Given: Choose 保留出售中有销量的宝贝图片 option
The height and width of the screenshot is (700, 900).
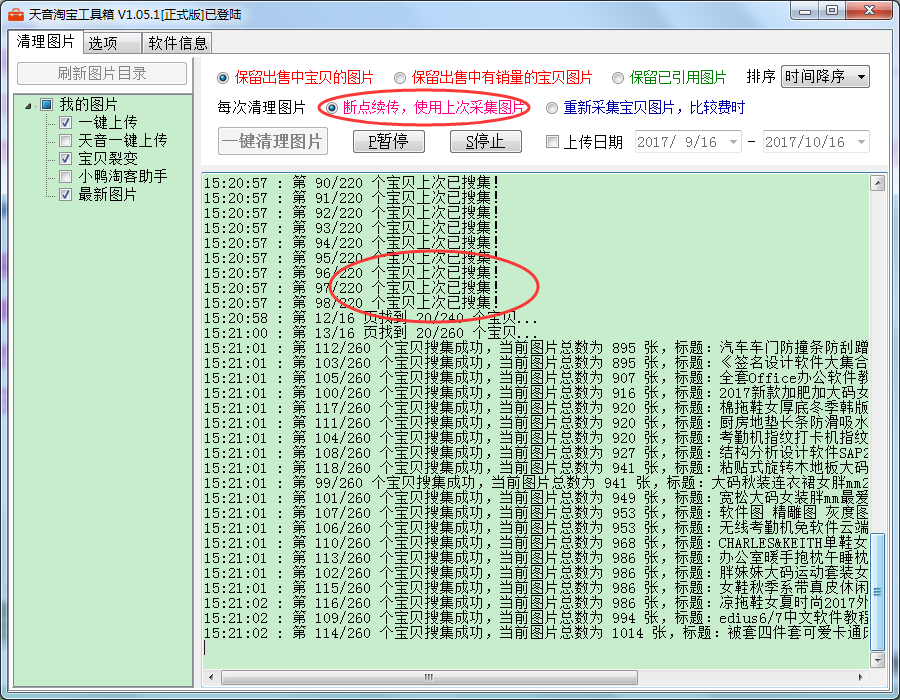Looking at the screenshot, I should click(400, 77).
